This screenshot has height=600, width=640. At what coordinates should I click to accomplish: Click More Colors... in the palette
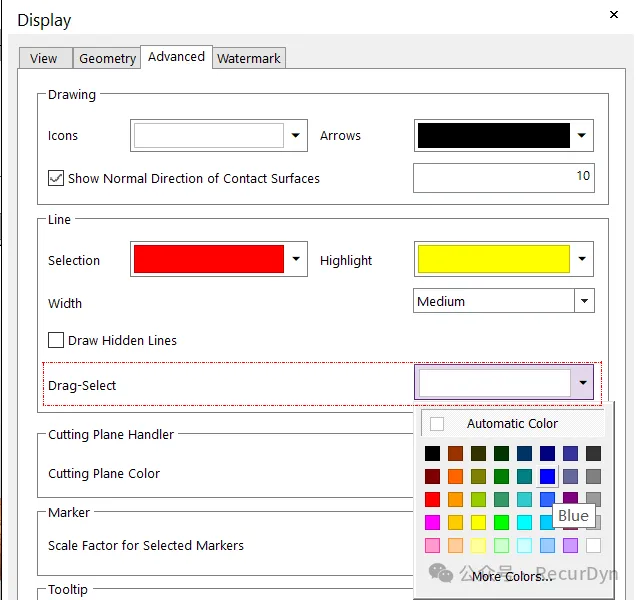tap(512, 576)
